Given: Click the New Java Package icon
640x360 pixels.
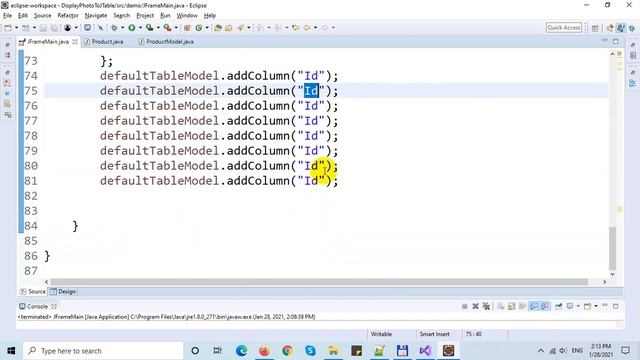Looking at the screenshot, I should 187,28.
